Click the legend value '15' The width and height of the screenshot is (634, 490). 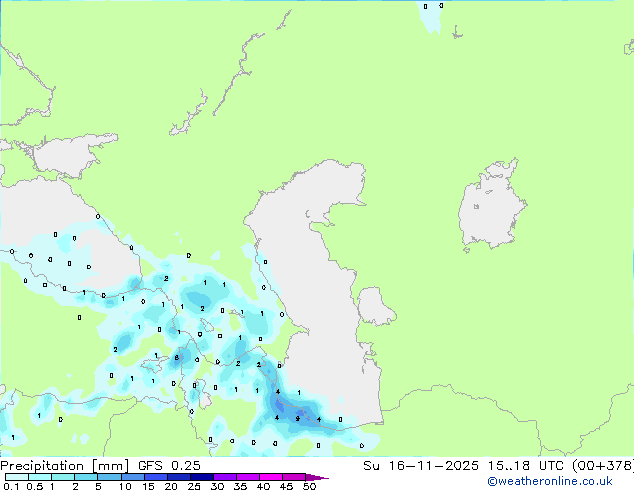tap(148, 486)
